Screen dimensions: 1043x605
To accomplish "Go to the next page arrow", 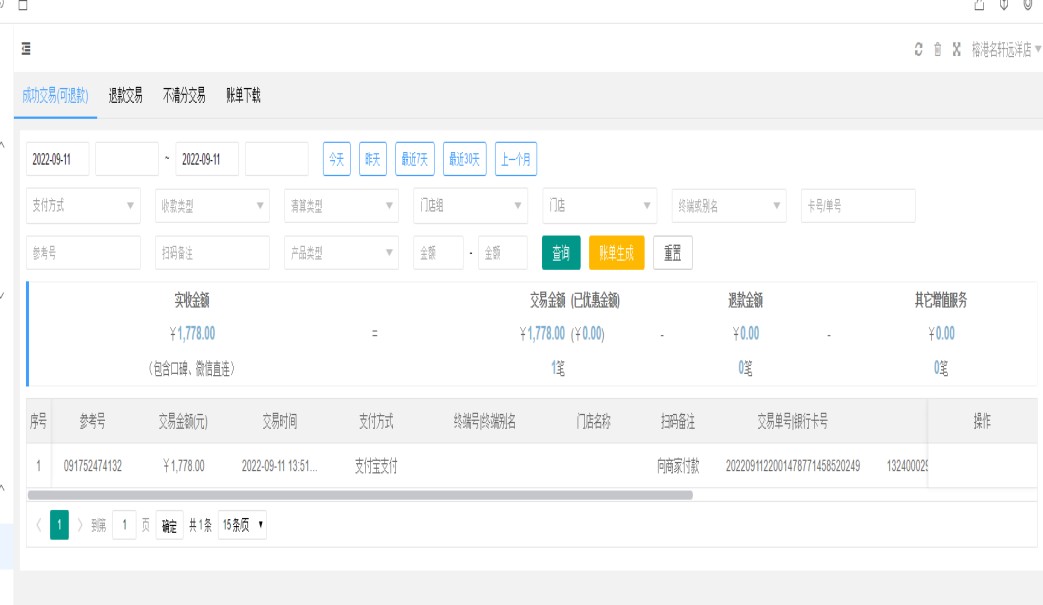I will (x=80, y=525).
